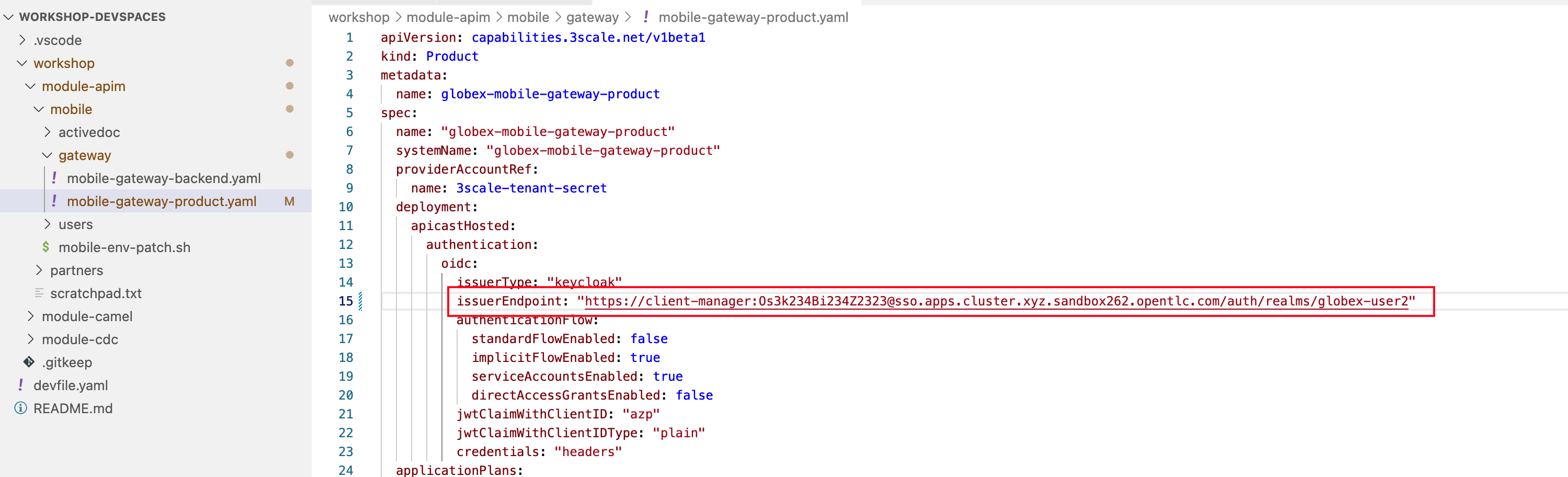
Task: Open README.md file
Action: click(x=73, y=408)
